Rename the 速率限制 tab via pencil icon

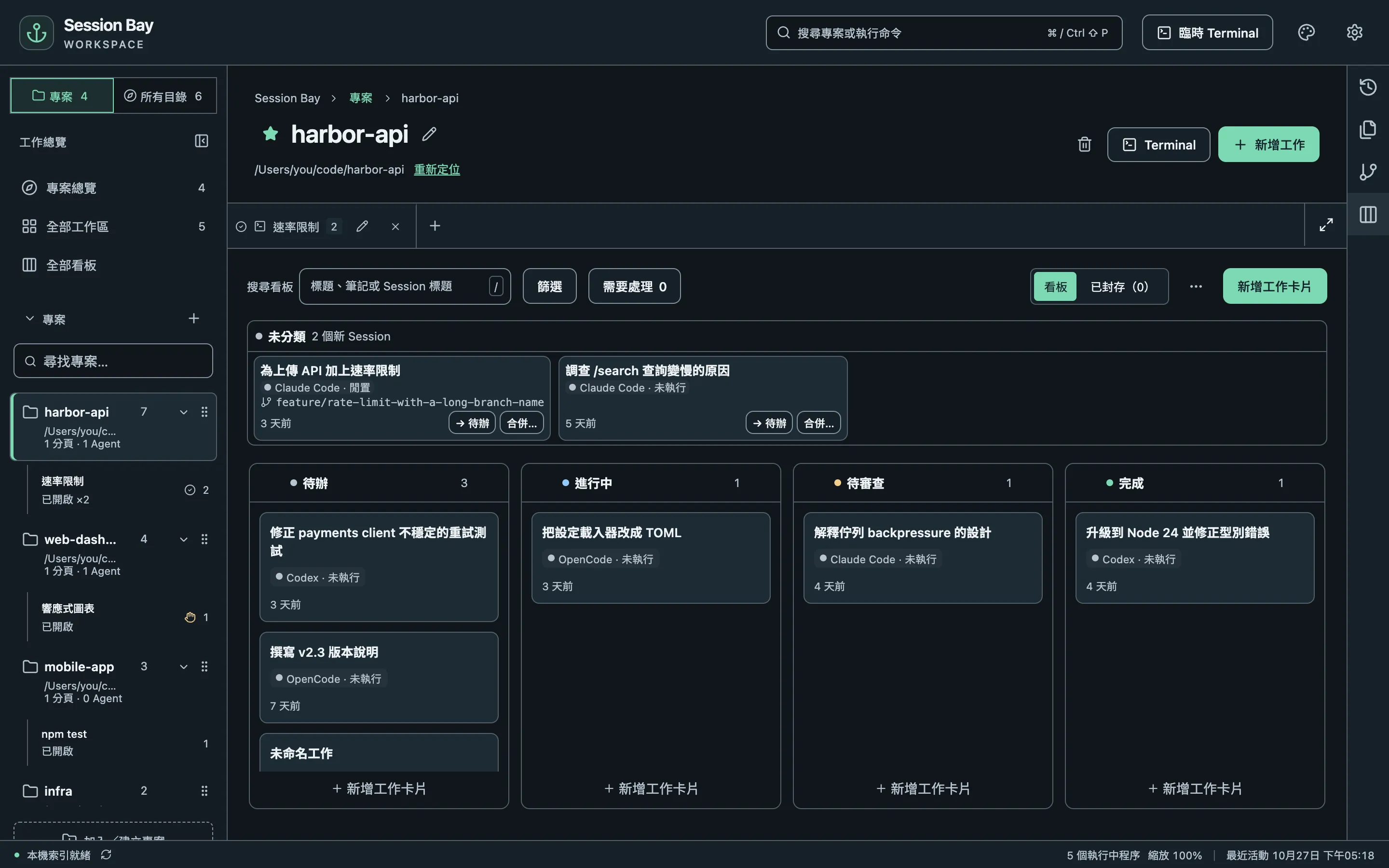pos(362,226)
